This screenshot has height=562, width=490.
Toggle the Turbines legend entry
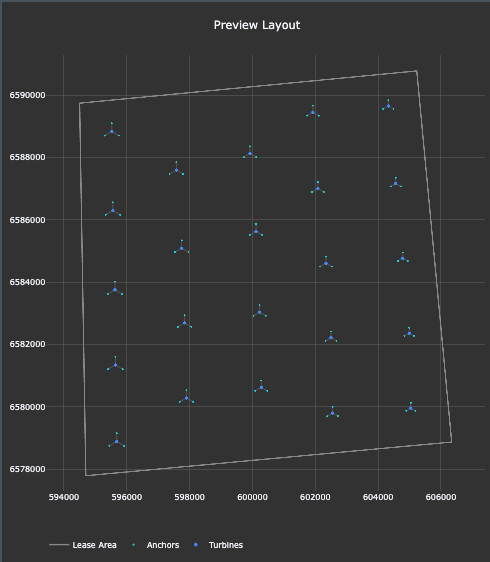pos(219,545)
